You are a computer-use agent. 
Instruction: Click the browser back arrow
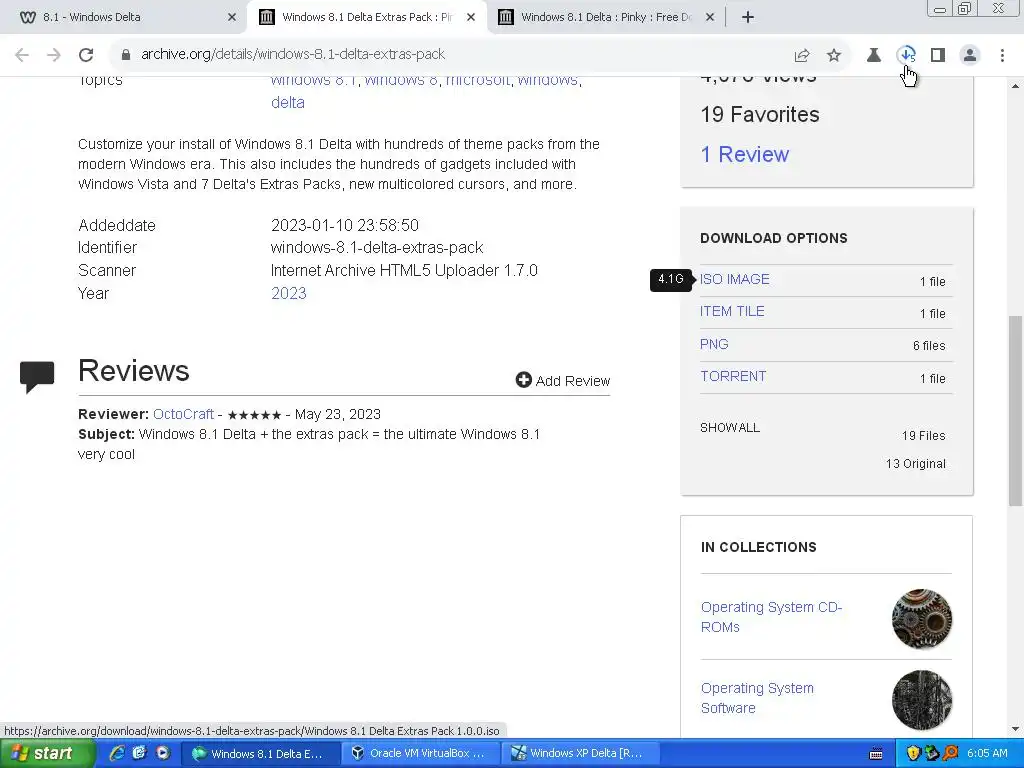[x=22, y=55]
